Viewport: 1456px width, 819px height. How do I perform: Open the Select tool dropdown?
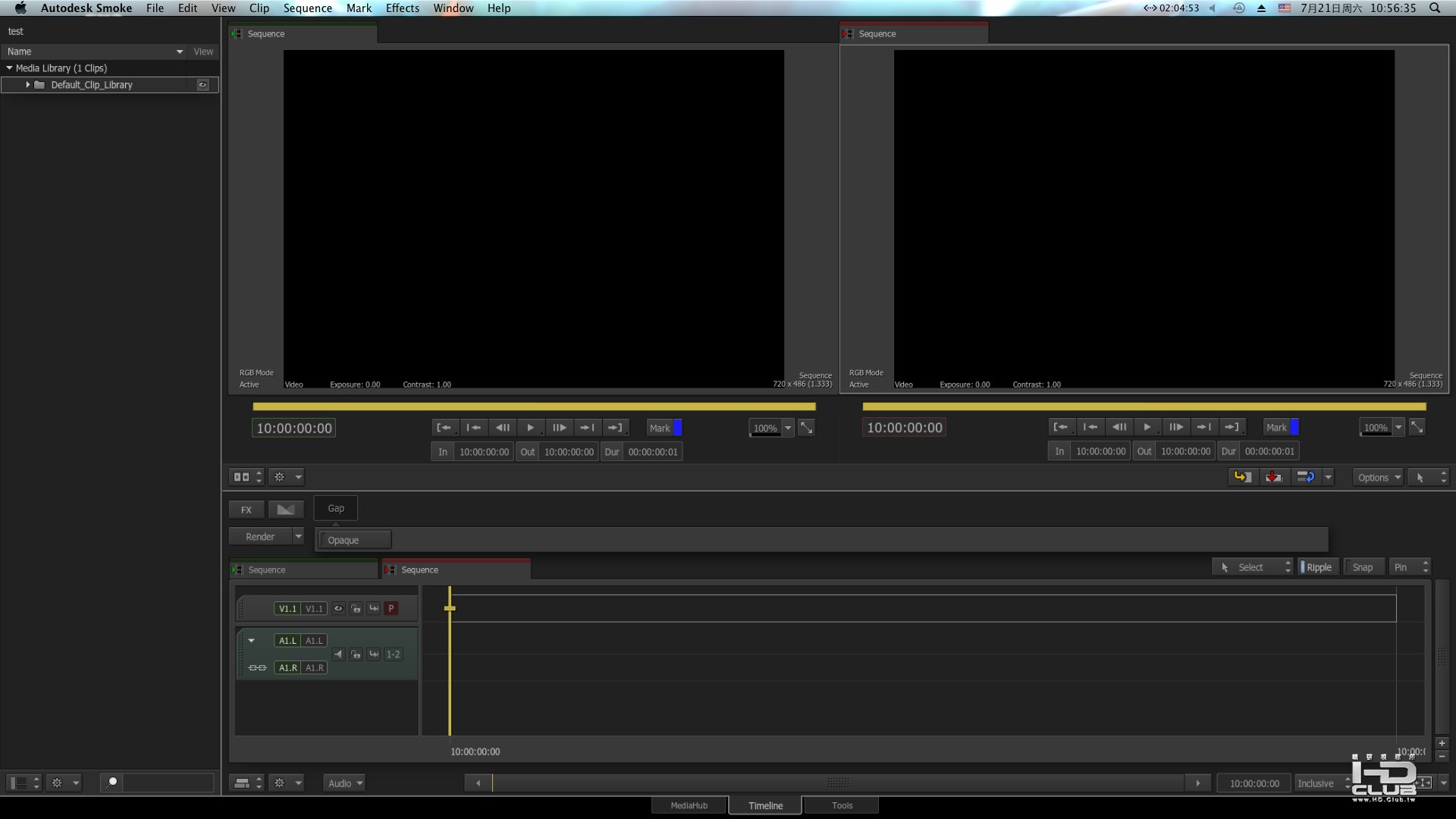[x=1252, y=567]
